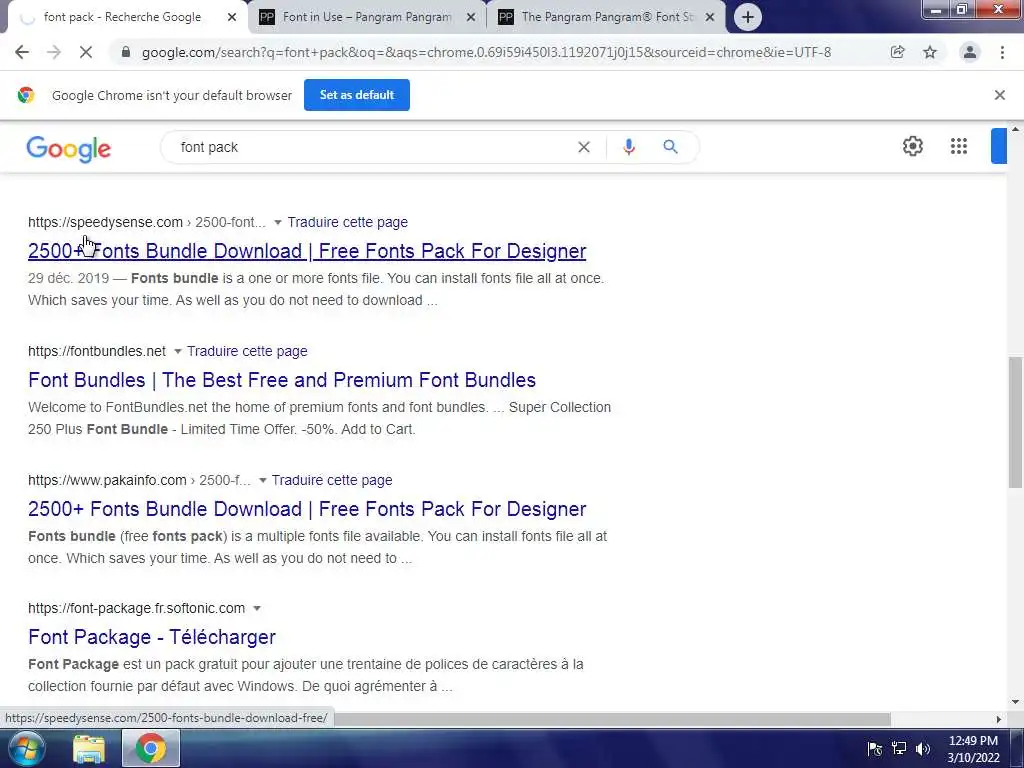
Task: Open Google settings gear
Action: (x=912, y=146)
